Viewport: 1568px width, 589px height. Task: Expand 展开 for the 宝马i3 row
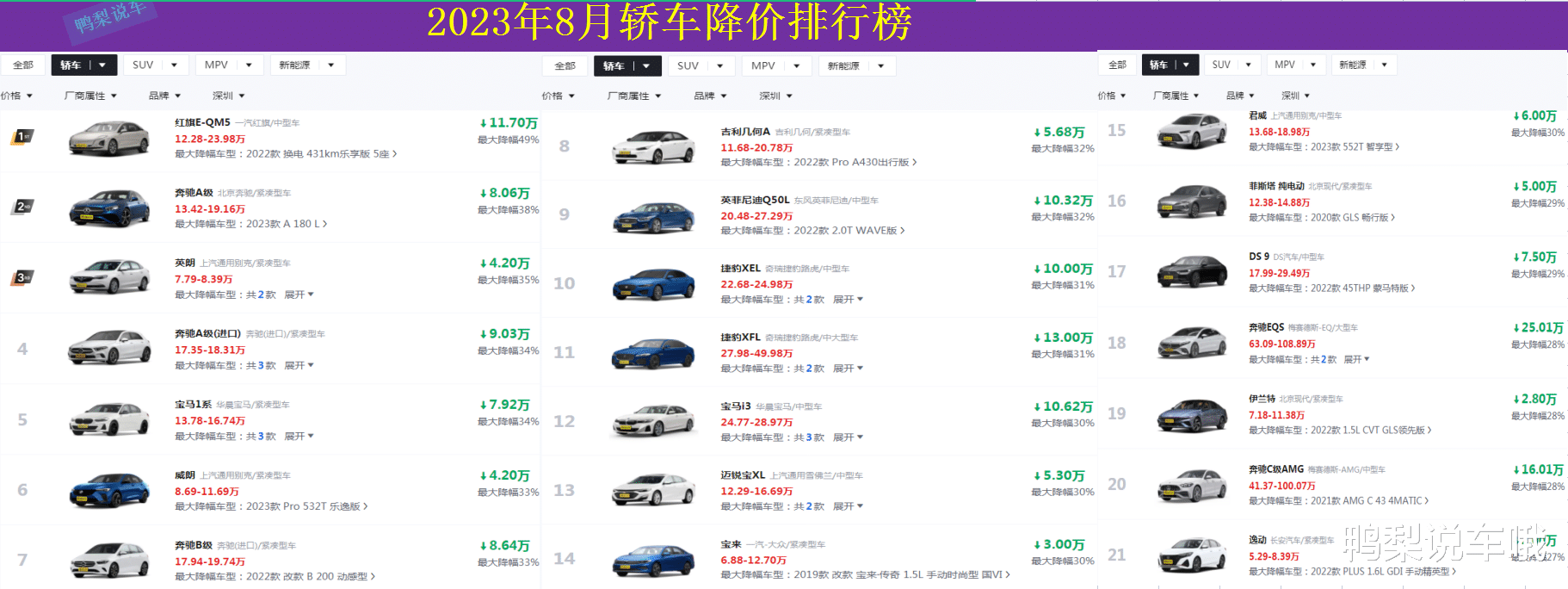(x=848, y=437)
